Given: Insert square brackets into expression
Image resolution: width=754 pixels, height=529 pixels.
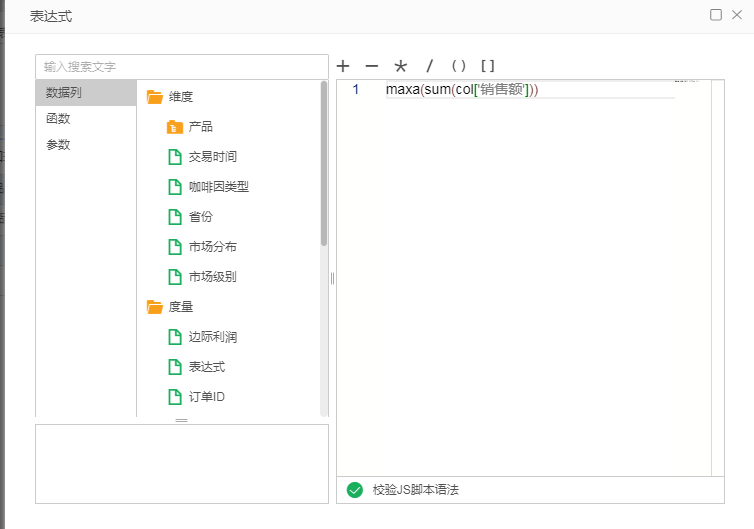Looking at the screenshot, I should tap(488, 66).
